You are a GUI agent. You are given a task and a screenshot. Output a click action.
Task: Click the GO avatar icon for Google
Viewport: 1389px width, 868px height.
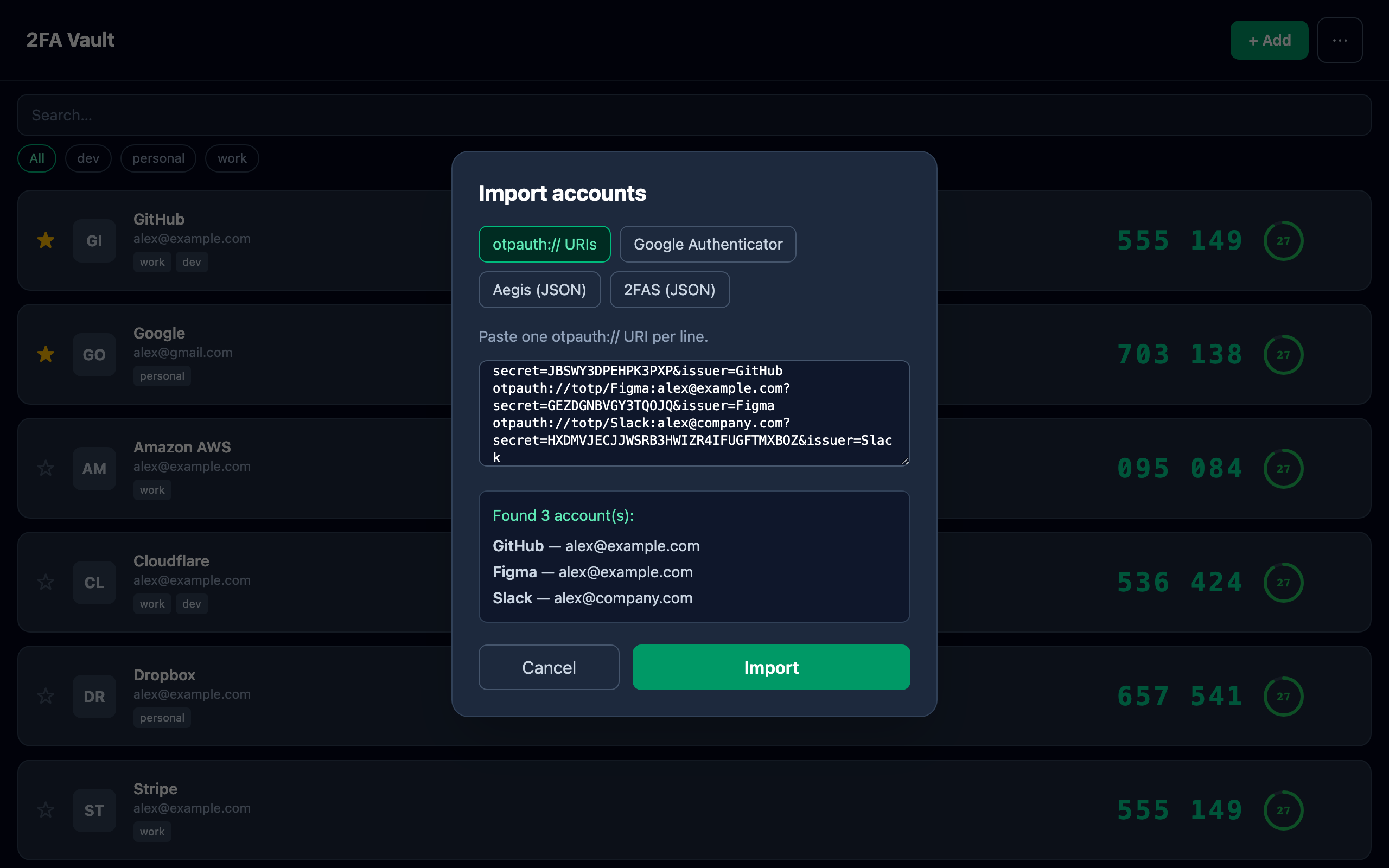(94, 354)
